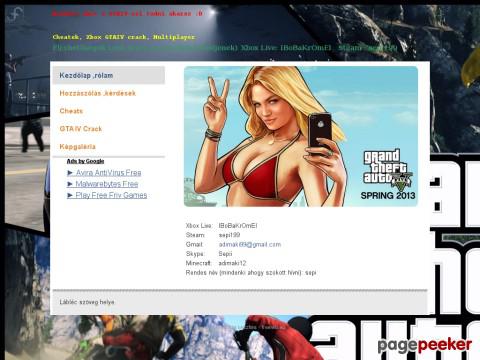480x360 pixels.
Task: Go to the Cheats page
Action: pyautogui.click(x=71, y=111)
